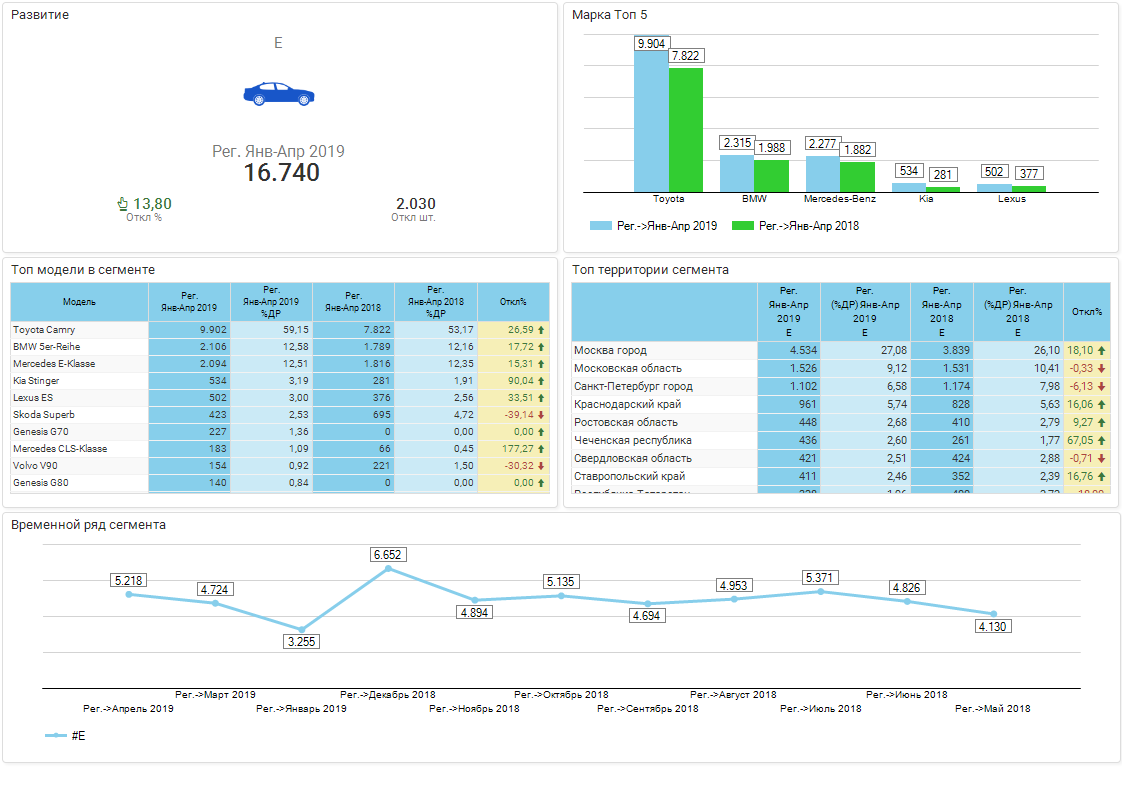This screenshot has width=1122, height=793.
Task: Click the up arrow in Москва город row
Action: (x=1101, y=351)
